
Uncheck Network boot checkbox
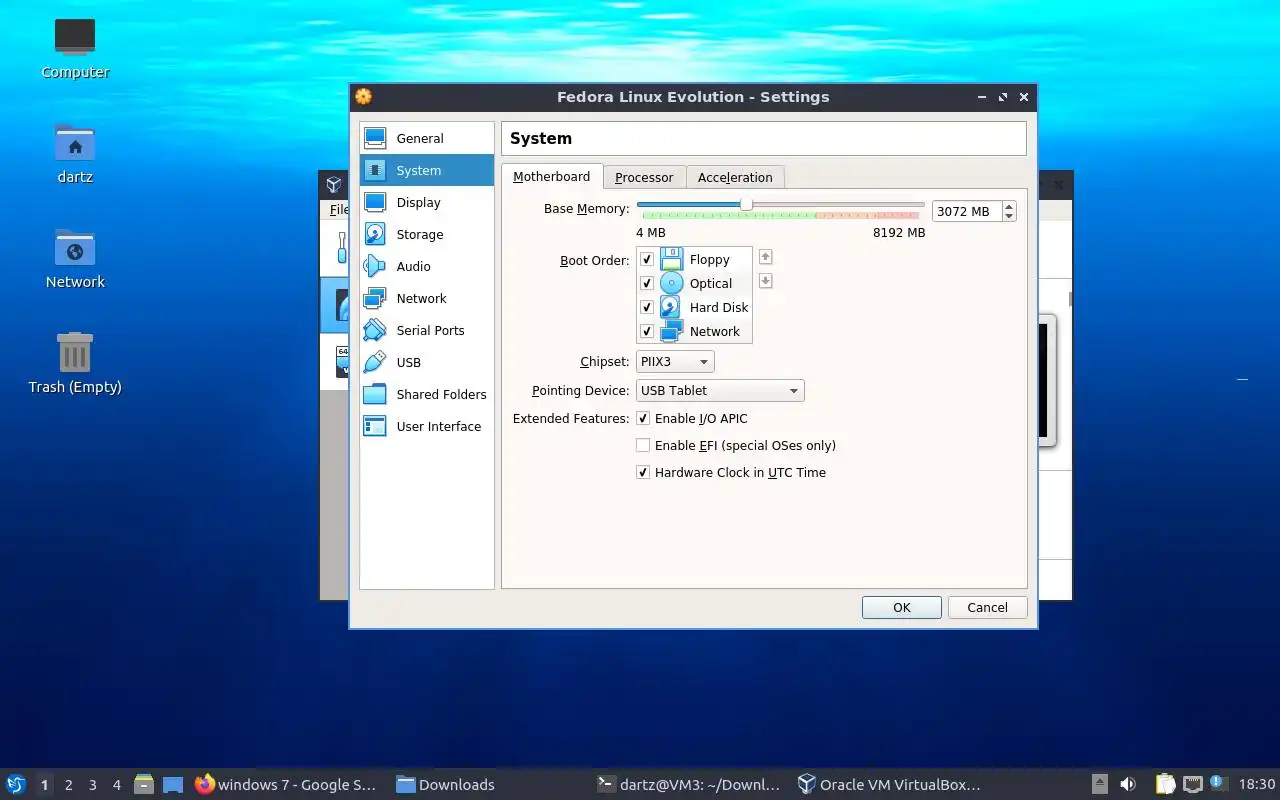(646, 331)
